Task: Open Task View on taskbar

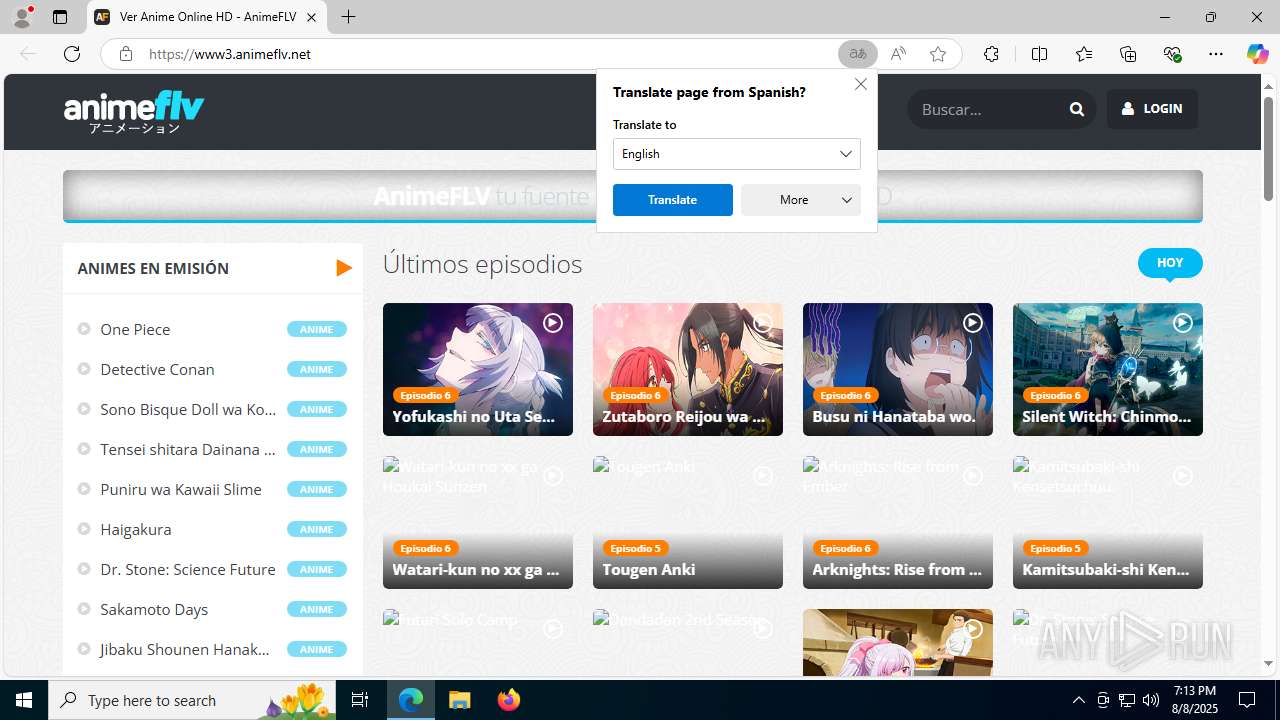Action: (360, 700)
